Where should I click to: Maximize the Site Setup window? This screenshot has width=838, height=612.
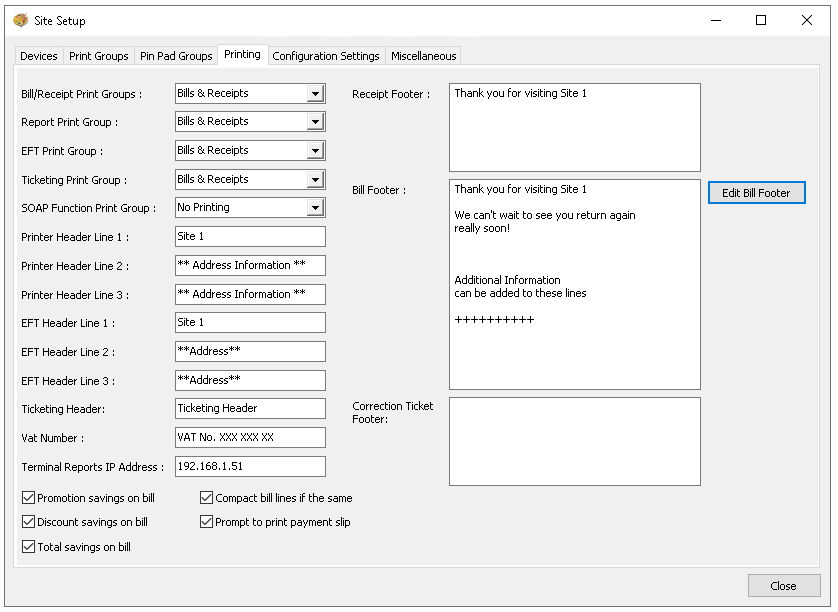click(x=761, y=20)
